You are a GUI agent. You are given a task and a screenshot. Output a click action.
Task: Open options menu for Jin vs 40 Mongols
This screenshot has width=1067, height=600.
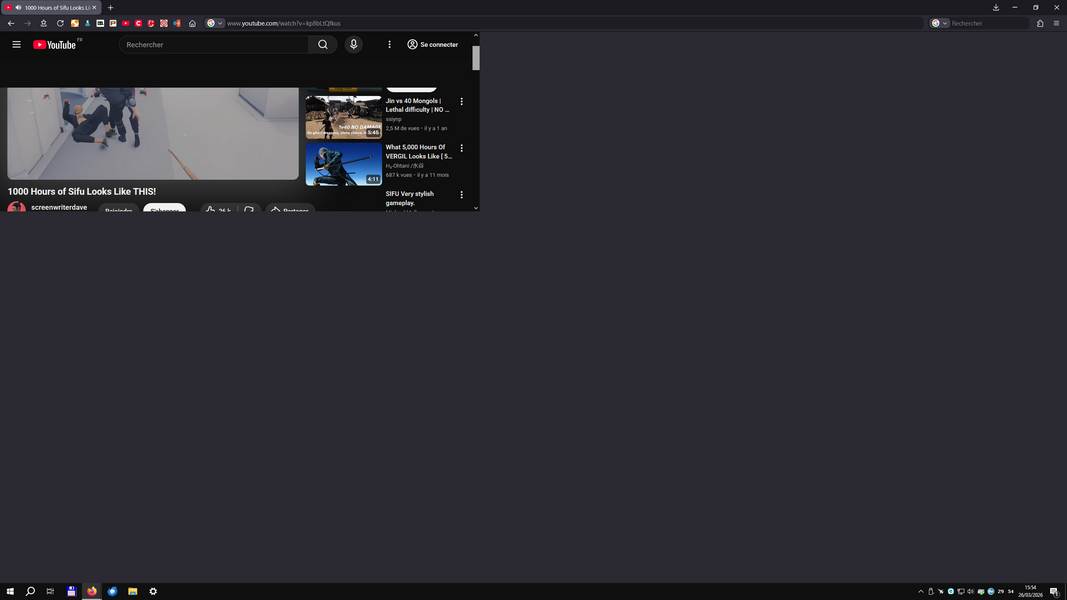(461, 101)
